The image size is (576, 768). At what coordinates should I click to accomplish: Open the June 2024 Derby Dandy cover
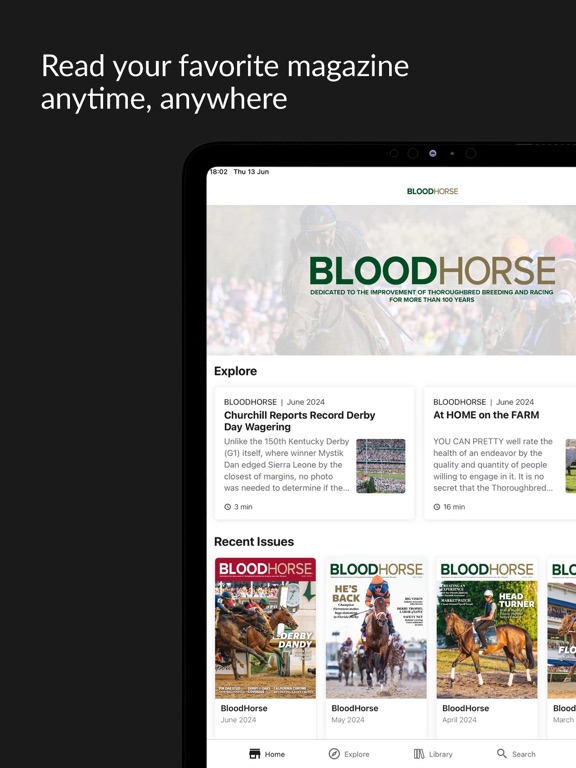(x=265, y=628)
